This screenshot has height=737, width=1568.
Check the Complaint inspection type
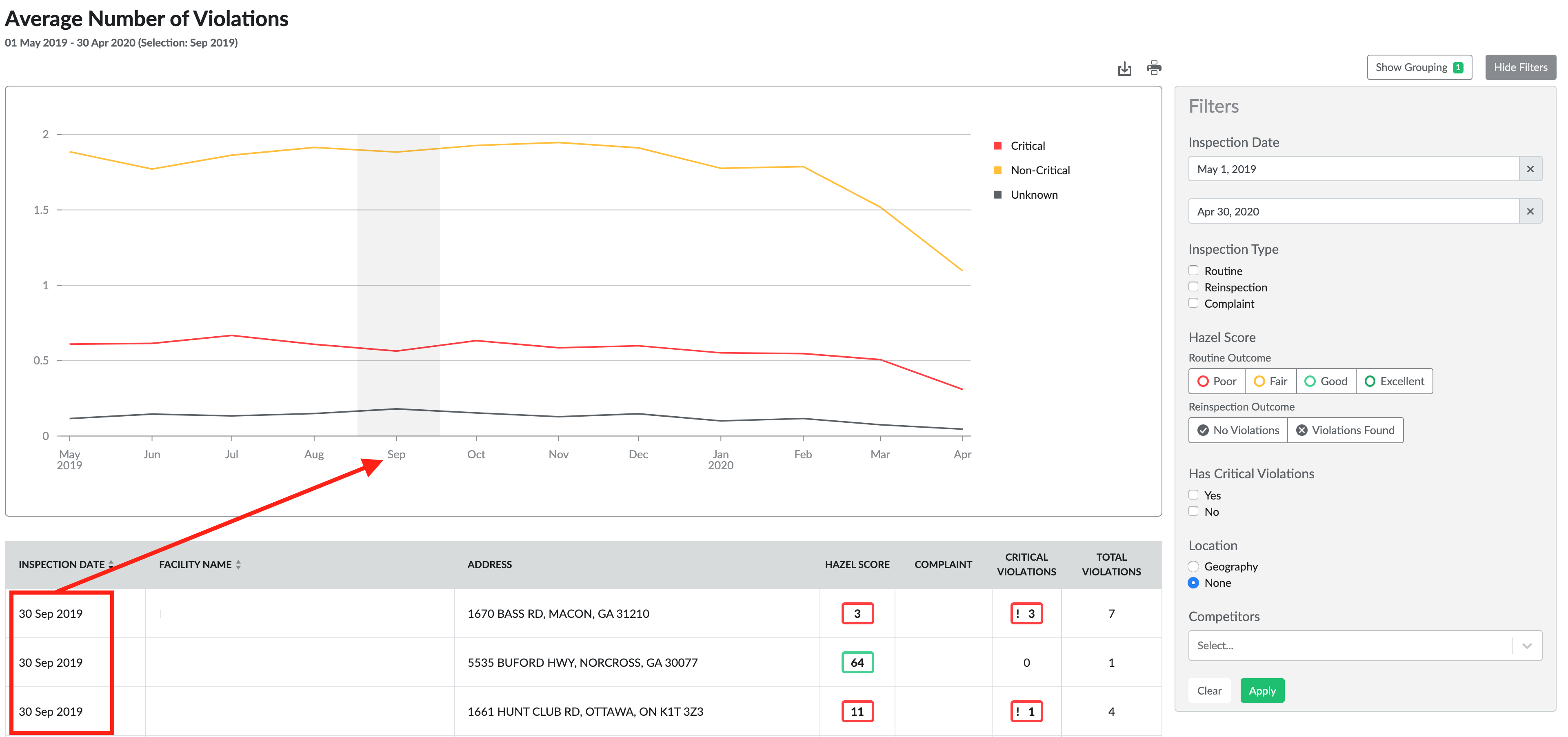[1193, 303]
